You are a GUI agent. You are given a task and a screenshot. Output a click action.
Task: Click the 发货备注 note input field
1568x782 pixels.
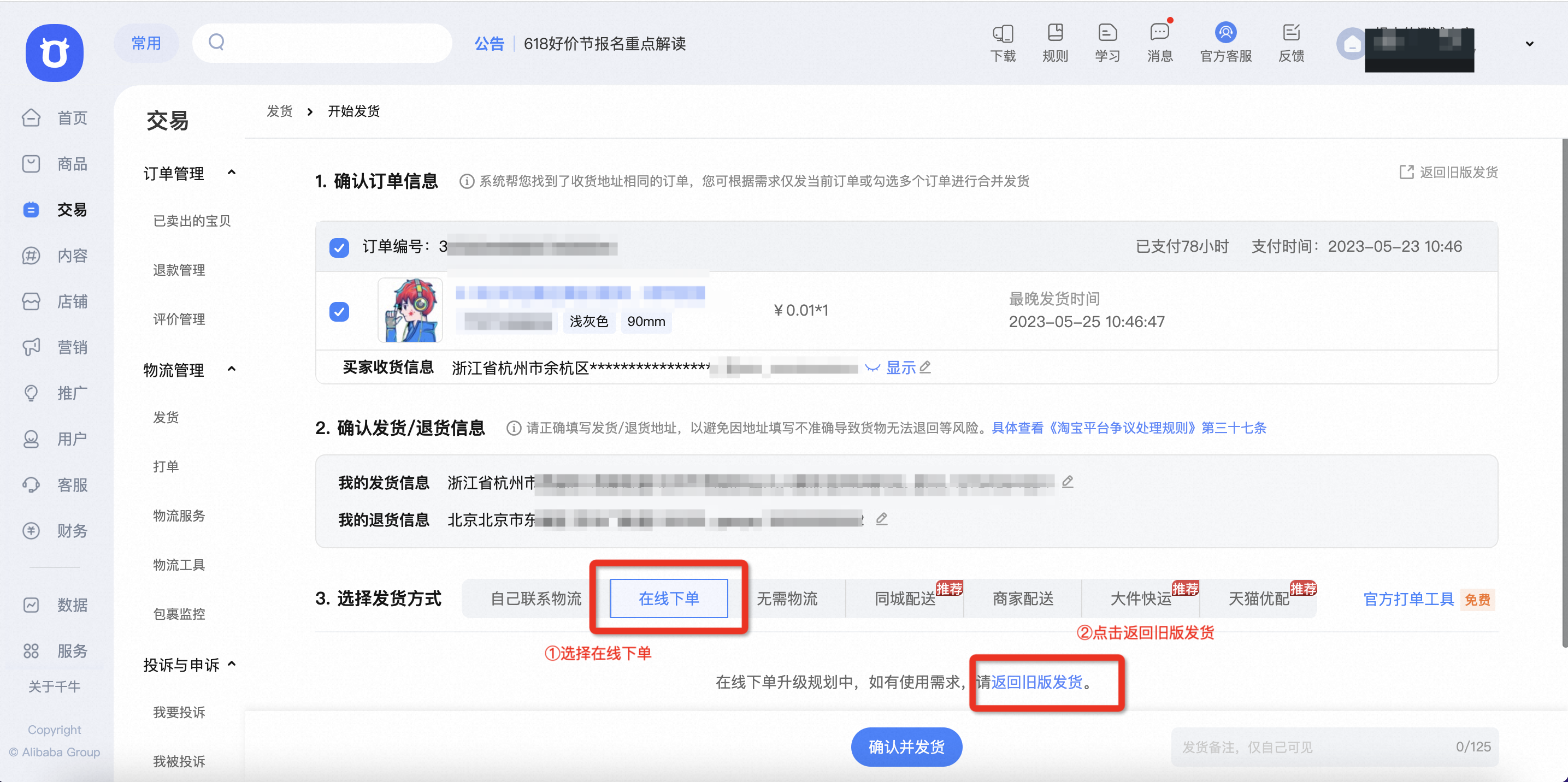(1335, 747)
